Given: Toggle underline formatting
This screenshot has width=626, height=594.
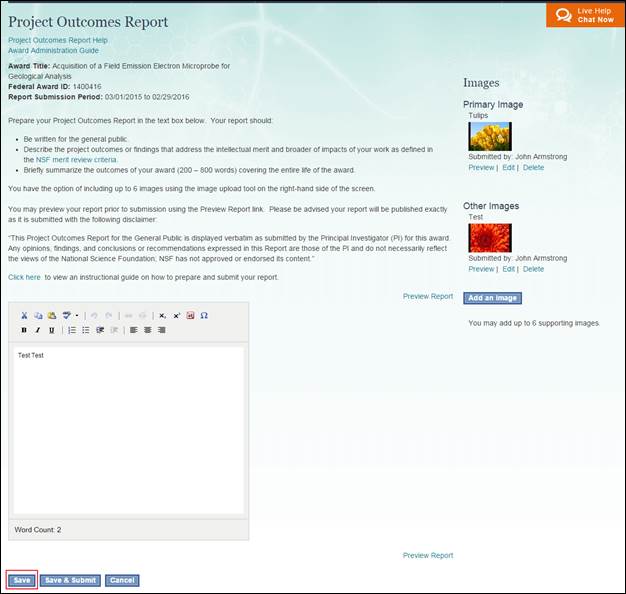Looking at the screenshot, I should coord(51,330).
